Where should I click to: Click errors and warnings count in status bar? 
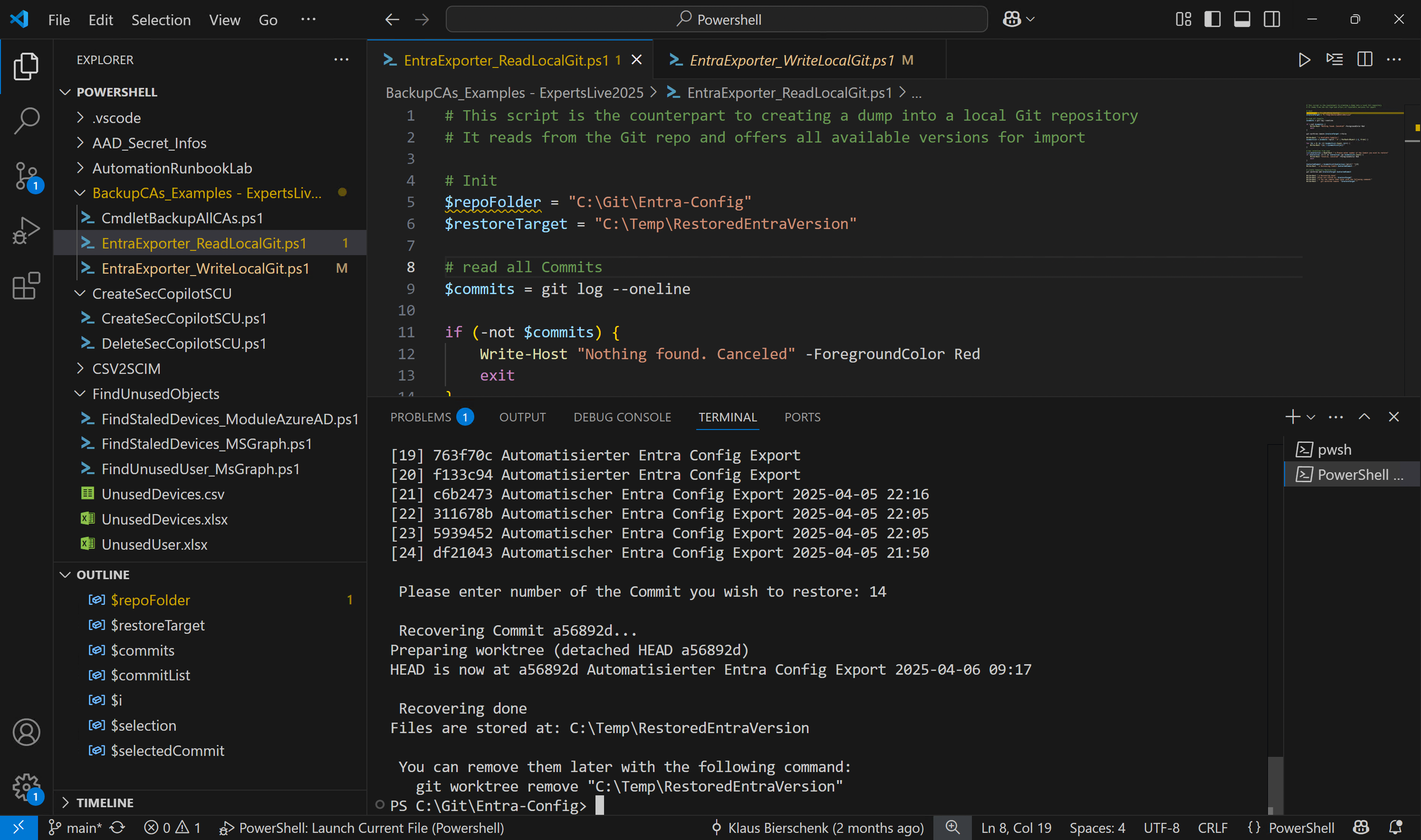[x=172, y=828]
